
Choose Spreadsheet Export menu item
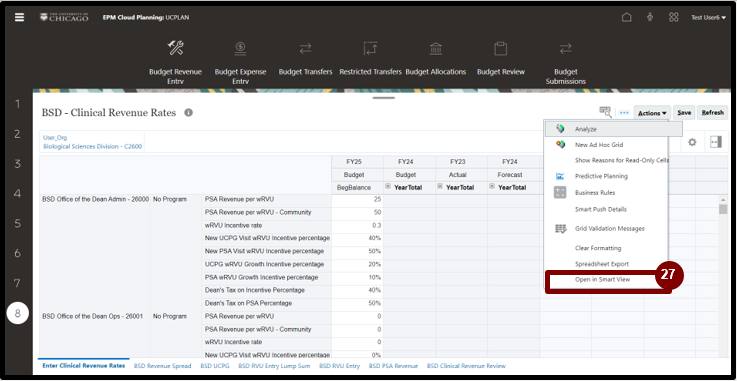602,264
